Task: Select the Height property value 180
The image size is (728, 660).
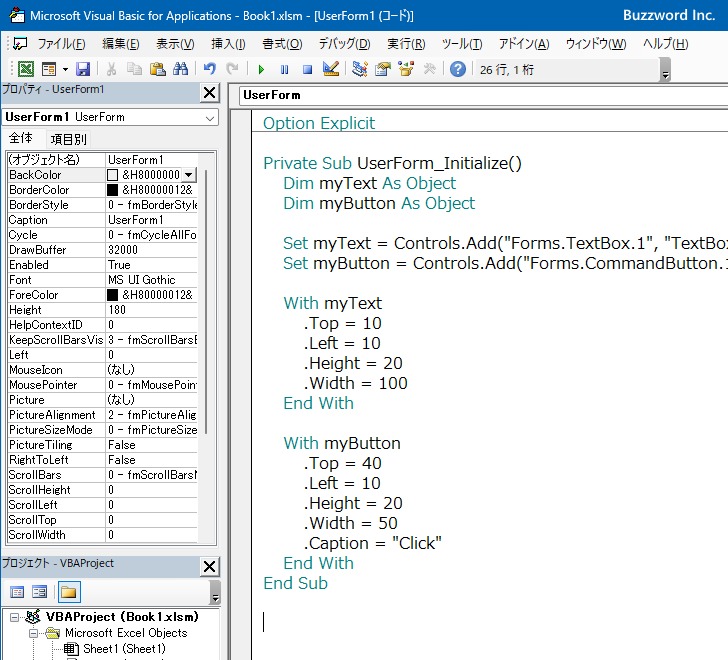Action: pyautogui.click(x=151, y=310)
